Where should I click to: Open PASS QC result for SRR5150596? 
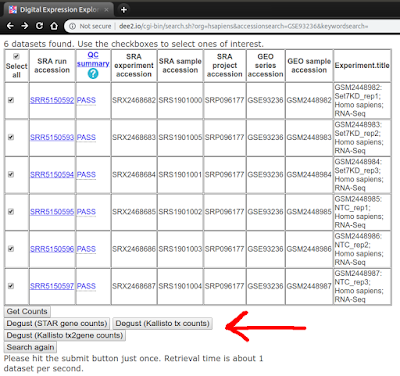[x=86, y=249]
